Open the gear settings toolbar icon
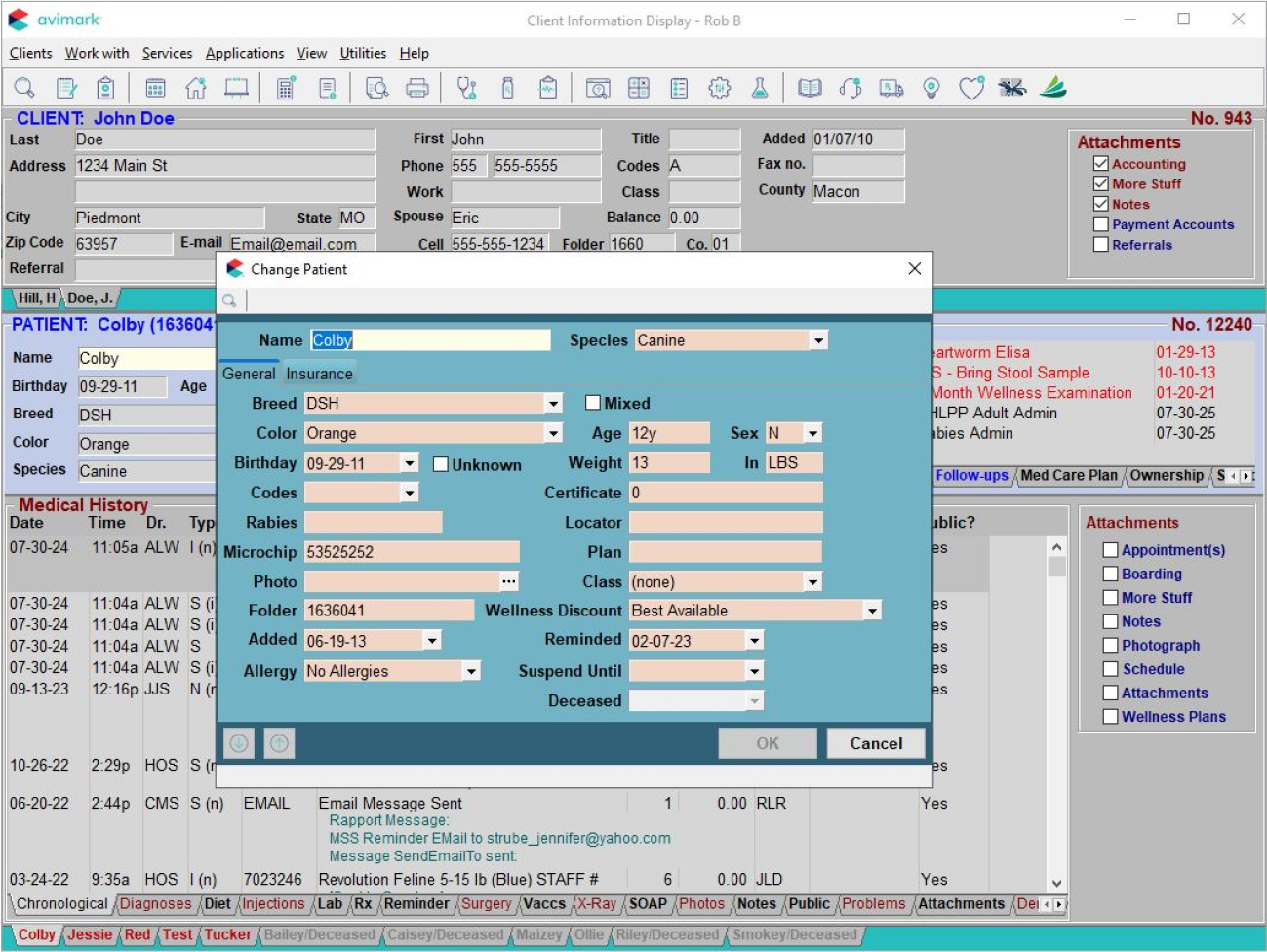 click(x=719, y=88)
